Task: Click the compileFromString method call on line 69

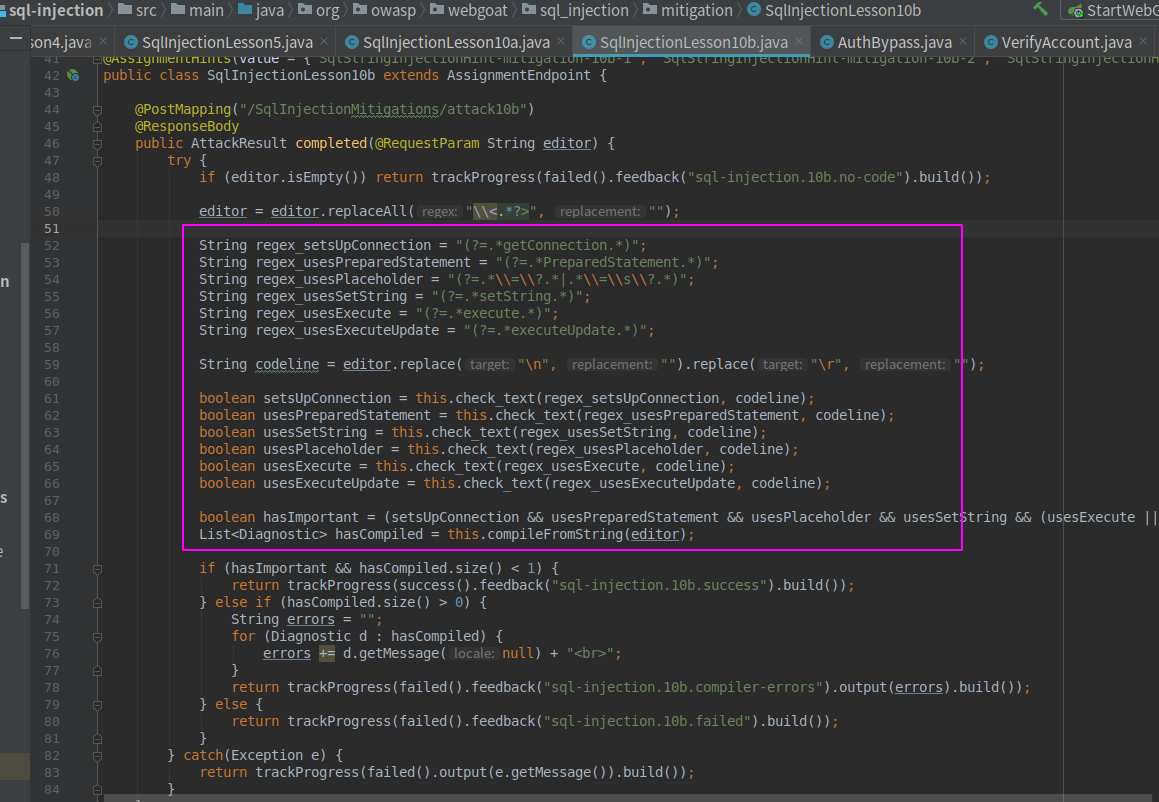Action: [x=551, y=534]
